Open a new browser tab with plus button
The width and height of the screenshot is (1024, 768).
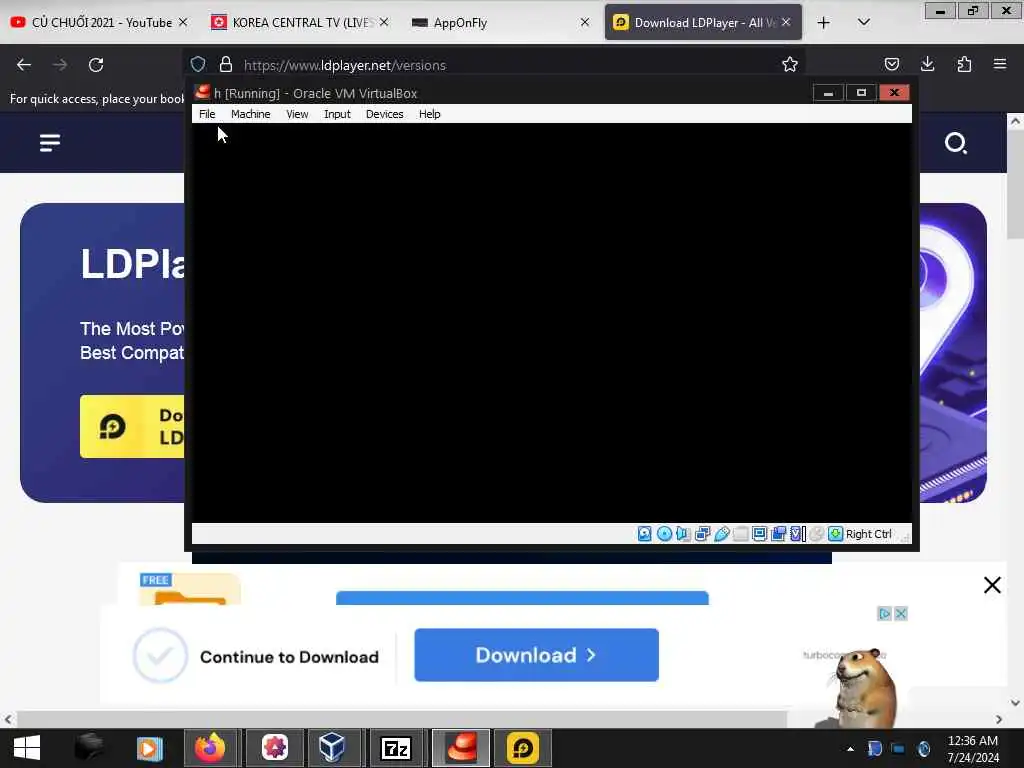(824, 23)
